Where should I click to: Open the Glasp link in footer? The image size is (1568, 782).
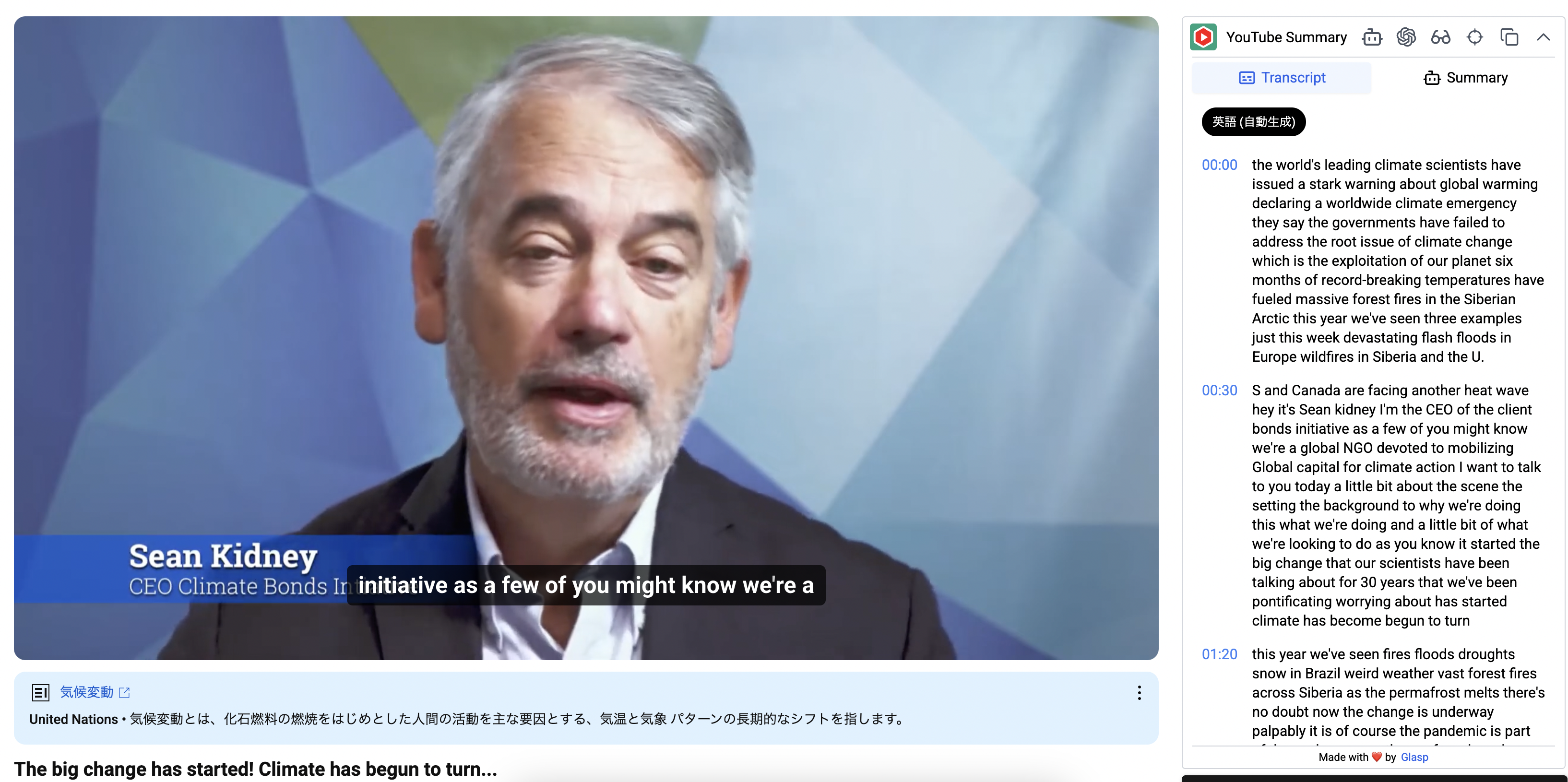coord(1414,757)
